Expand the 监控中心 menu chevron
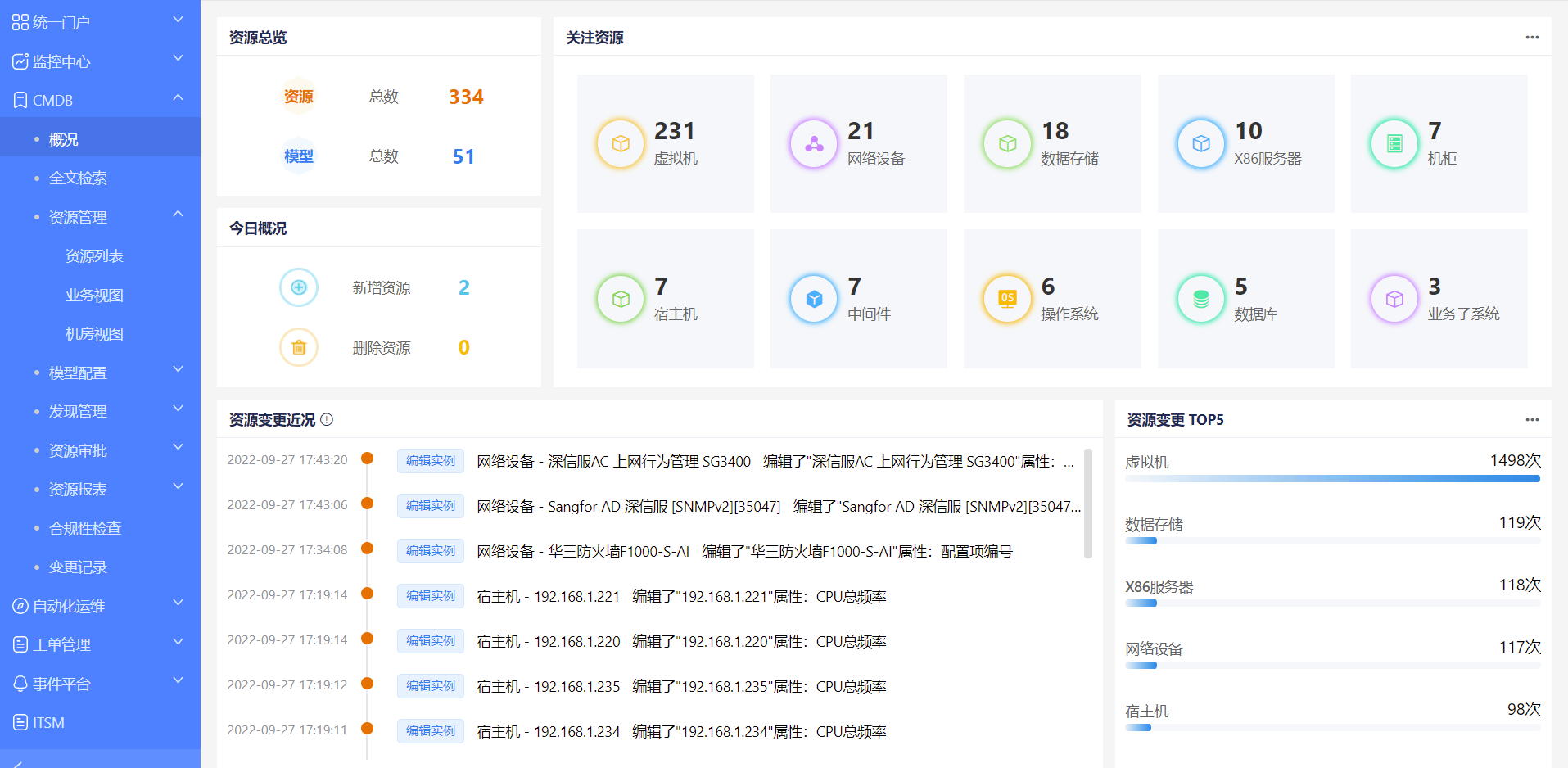This screenshot has height=768, width=1568. [x=178, y=59]
